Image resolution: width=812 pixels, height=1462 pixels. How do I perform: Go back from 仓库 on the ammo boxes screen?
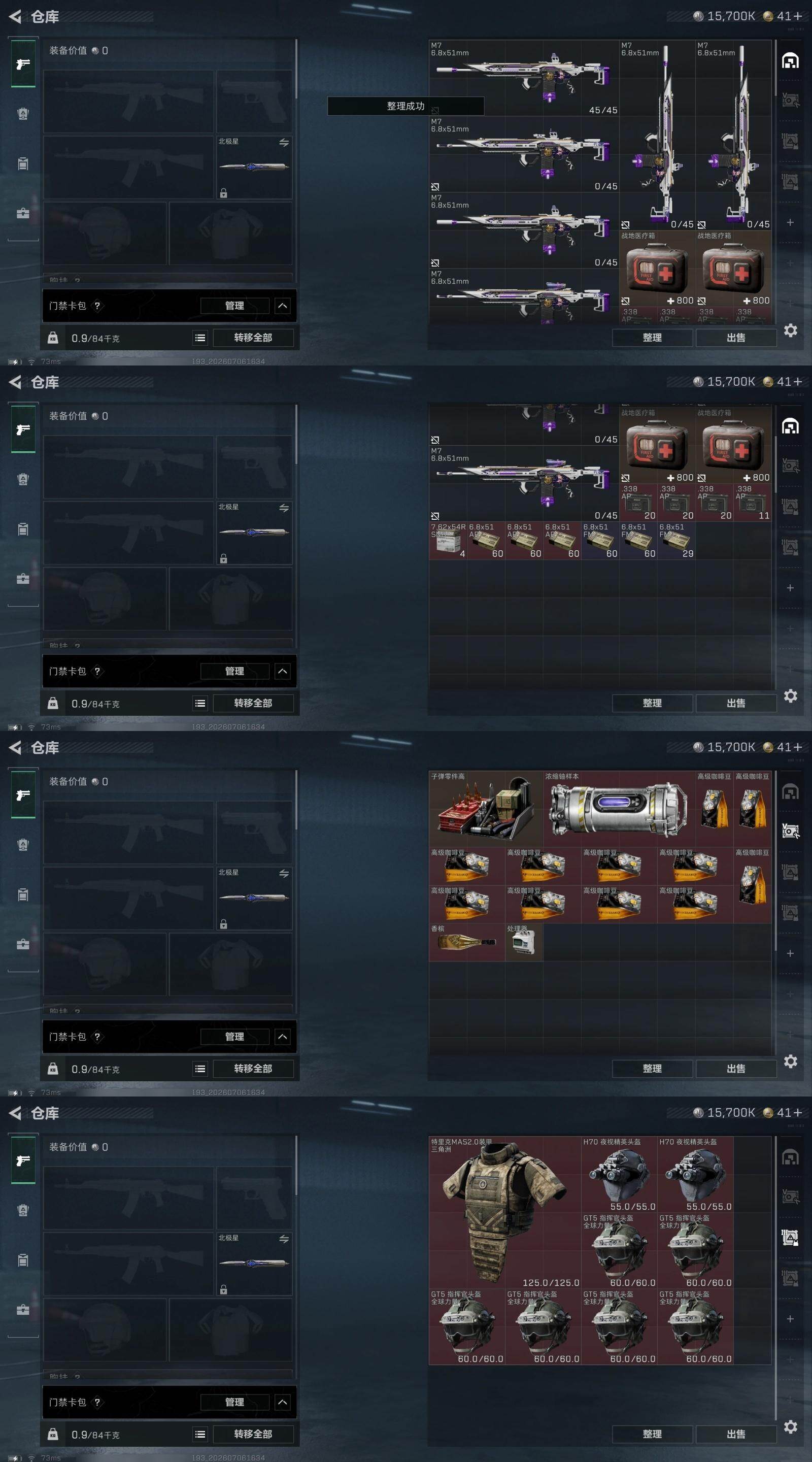coord(15,382)
